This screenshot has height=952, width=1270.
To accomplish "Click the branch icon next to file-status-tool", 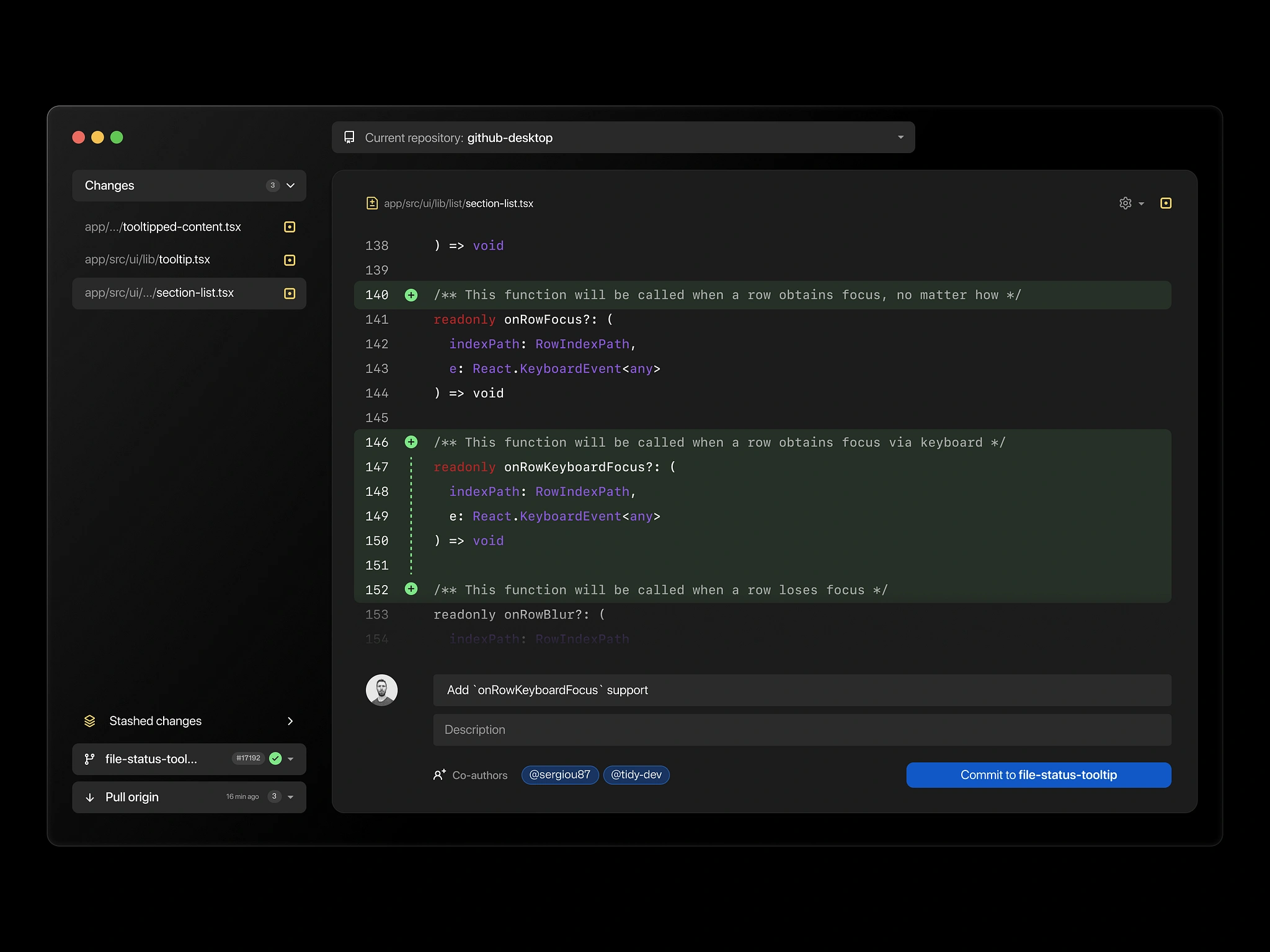I will (x=89, y=759).
